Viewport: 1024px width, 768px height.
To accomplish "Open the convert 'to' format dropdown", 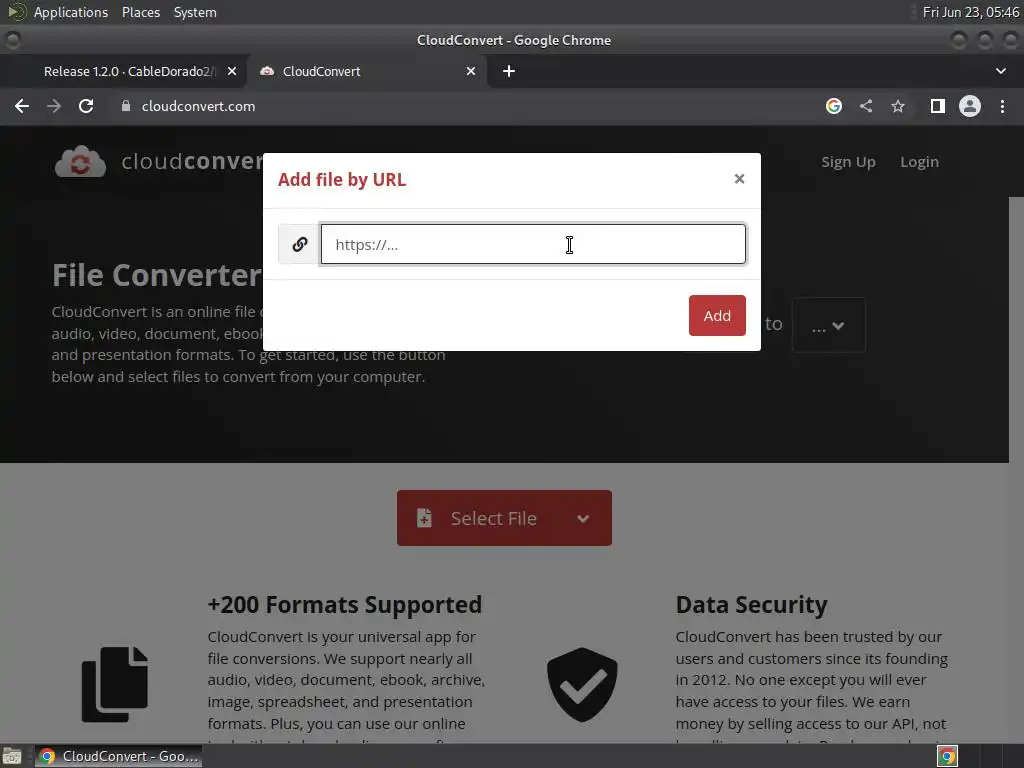I will pyautogui.click(x=828, y=325).
